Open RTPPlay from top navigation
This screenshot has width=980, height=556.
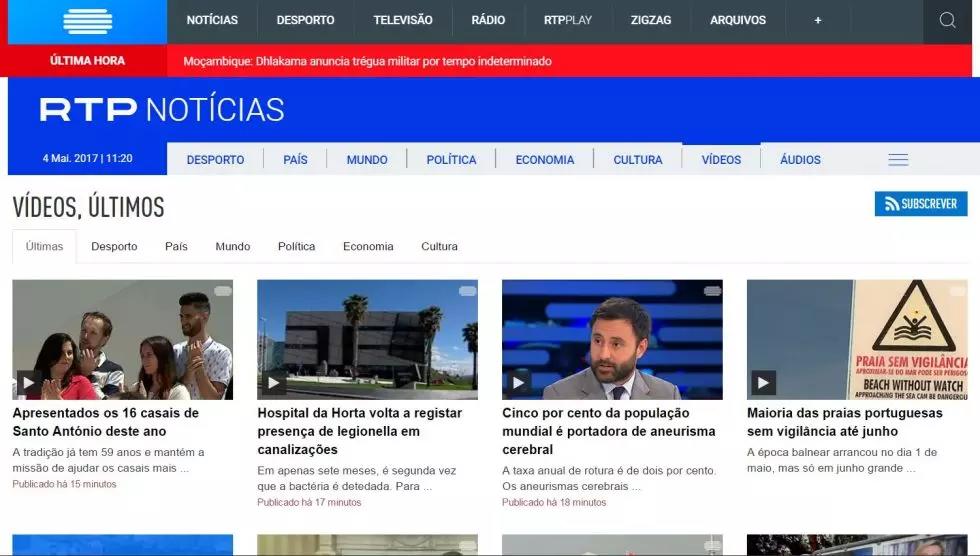(x=568, y=21)
